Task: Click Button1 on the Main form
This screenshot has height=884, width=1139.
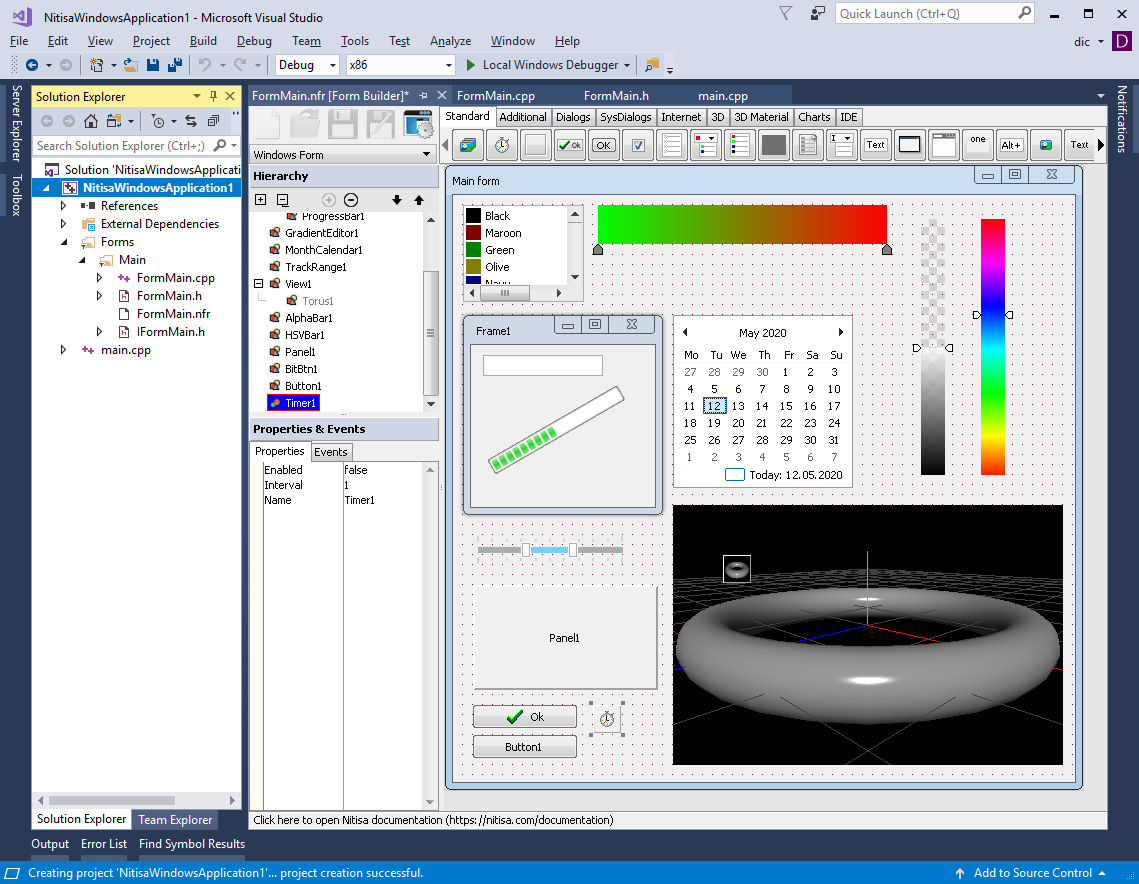Action: (524, 747)
